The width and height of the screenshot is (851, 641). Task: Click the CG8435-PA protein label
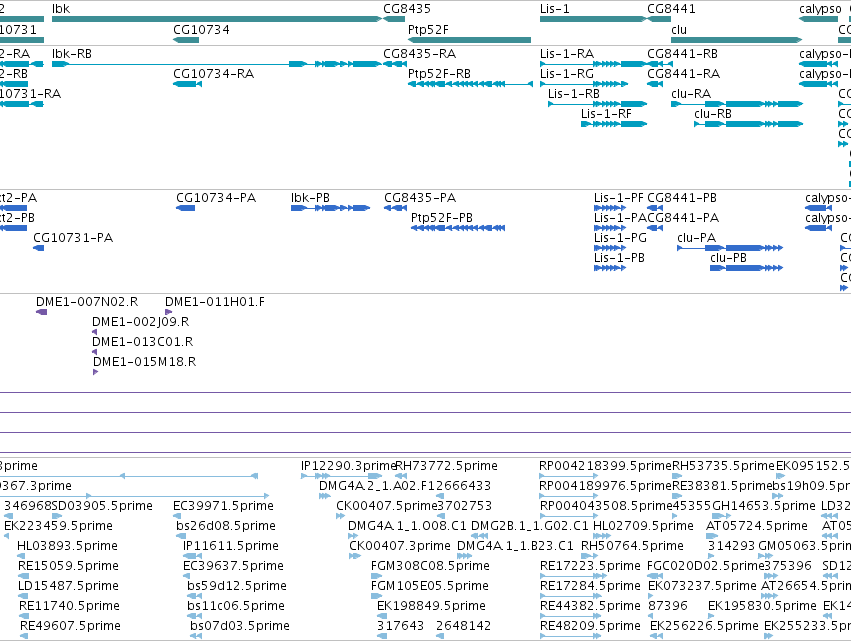coord(420,198)
